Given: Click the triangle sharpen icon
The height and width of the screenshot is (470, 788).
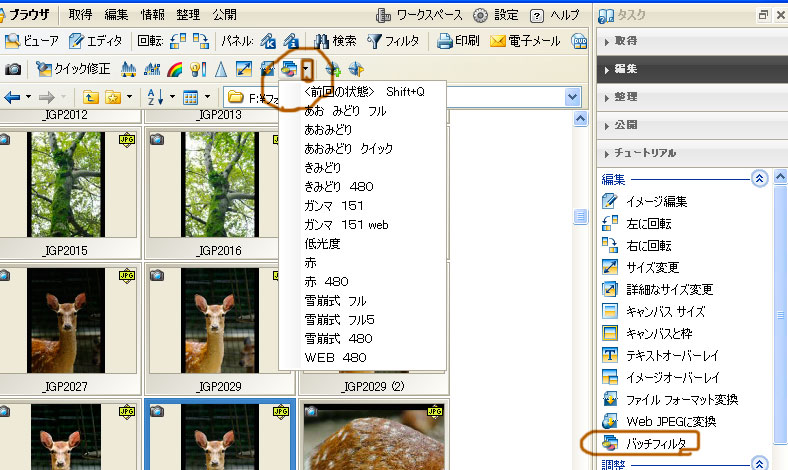Looking at the screenshot, I should 221,69.
